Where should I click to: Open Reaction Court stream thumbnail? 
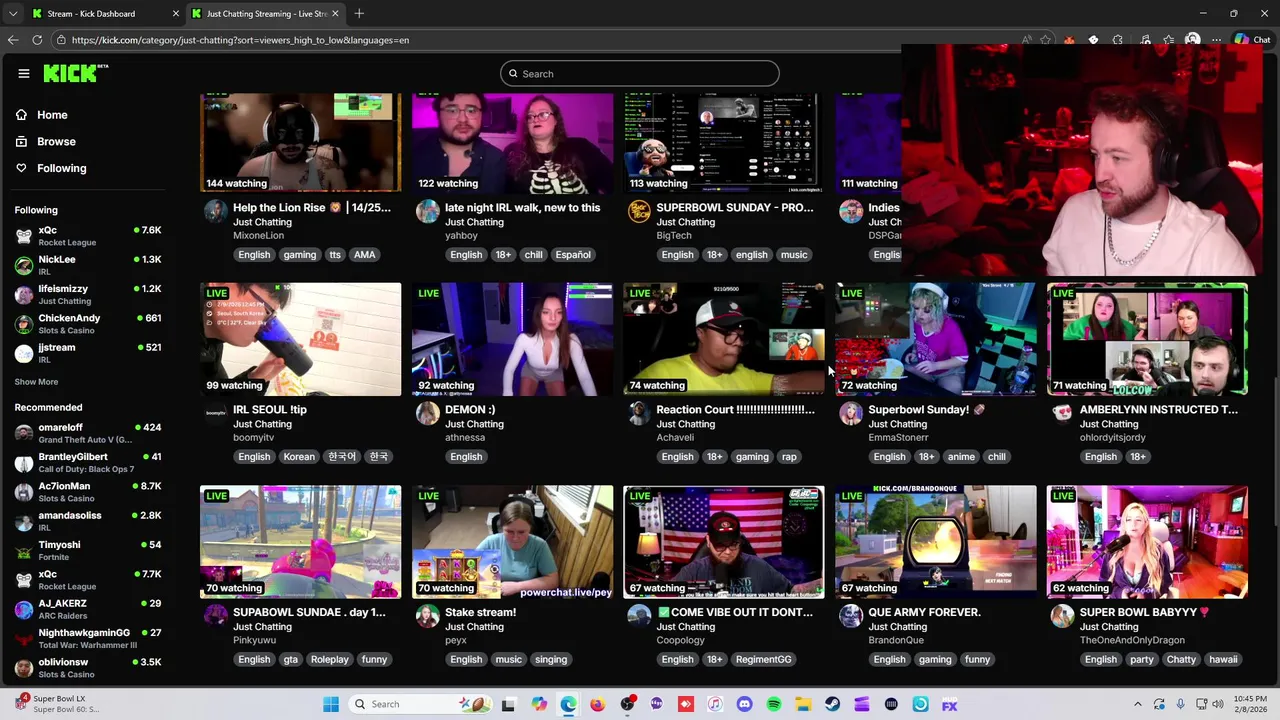point(724,339)
